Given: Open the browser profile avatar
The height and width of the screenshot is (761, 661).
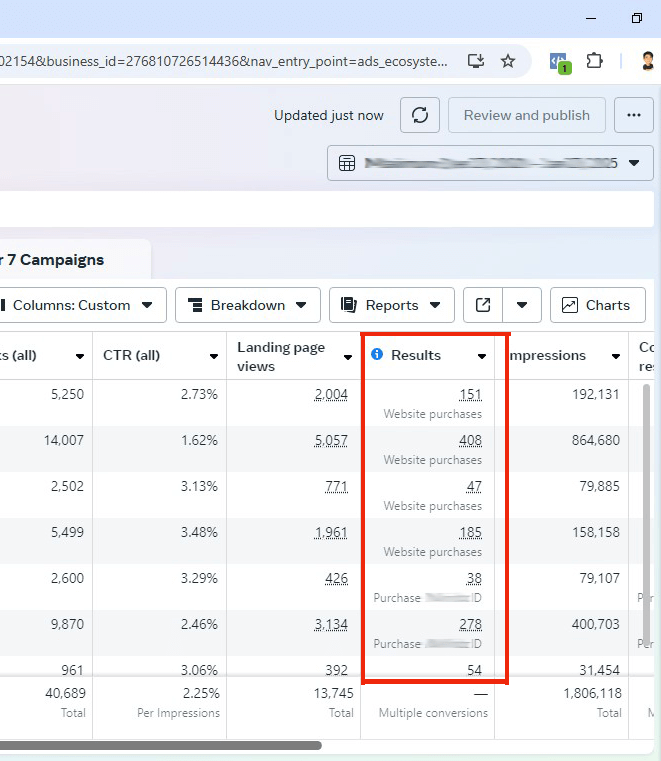Looking at the screenshot, I should (x=648, y=61).
